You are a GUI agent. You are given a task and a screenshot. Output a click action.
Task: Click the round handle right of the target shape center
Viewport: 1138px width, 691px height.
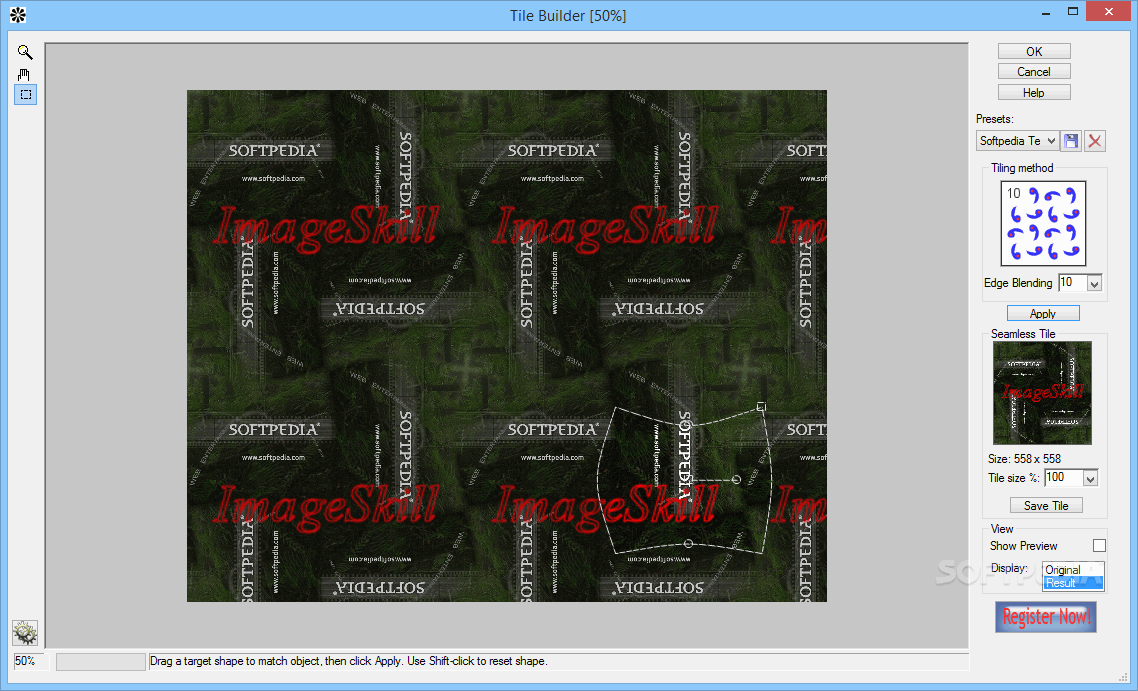click(737, 479)
